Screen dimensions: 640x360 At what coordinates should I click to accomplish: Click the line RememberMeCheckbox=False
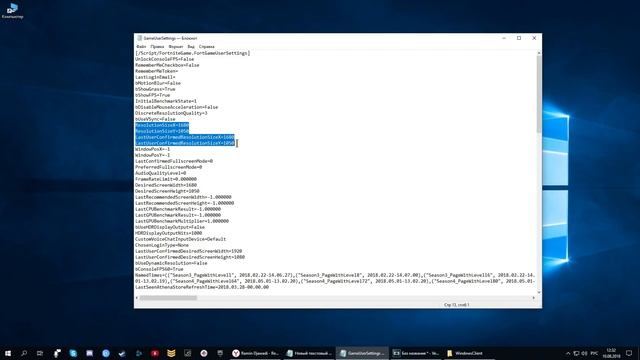point(167,65)
